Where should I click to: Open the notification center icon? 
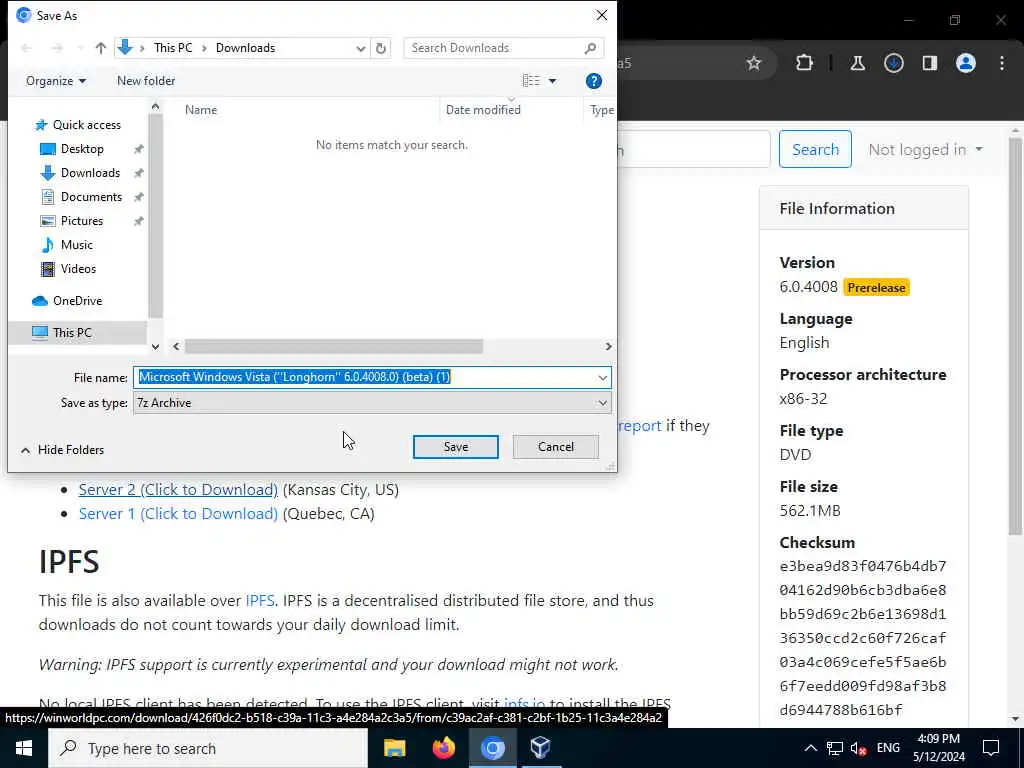tap(991, 748)
